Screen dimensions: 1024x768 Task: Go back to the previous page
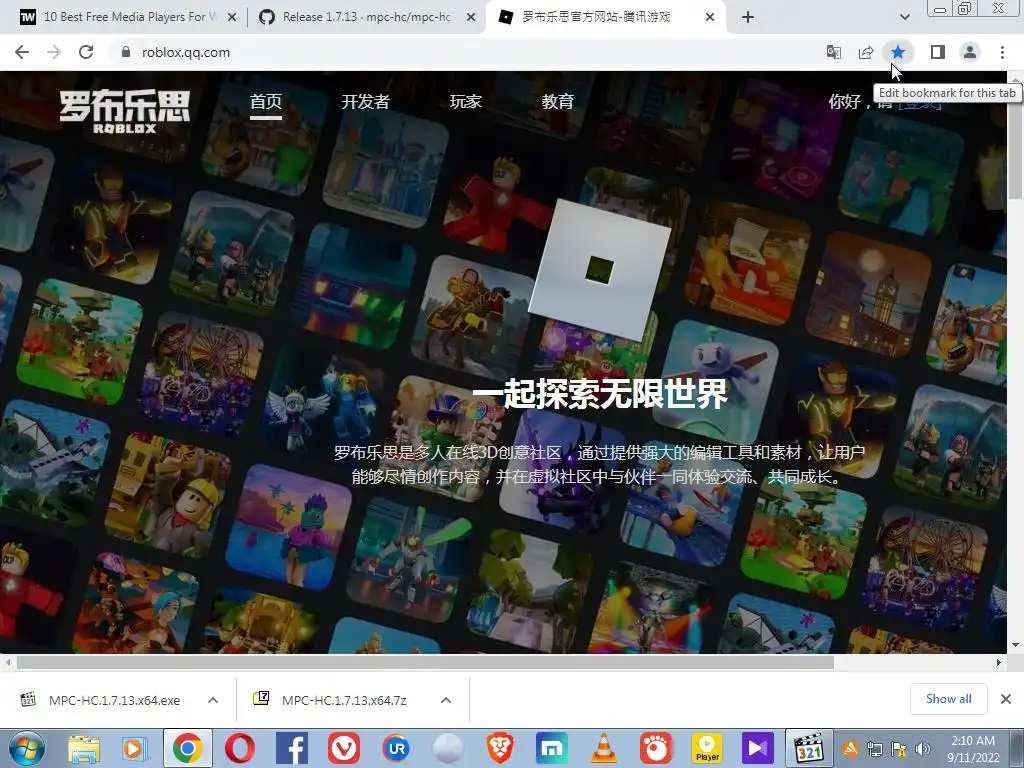pos(22,52)
